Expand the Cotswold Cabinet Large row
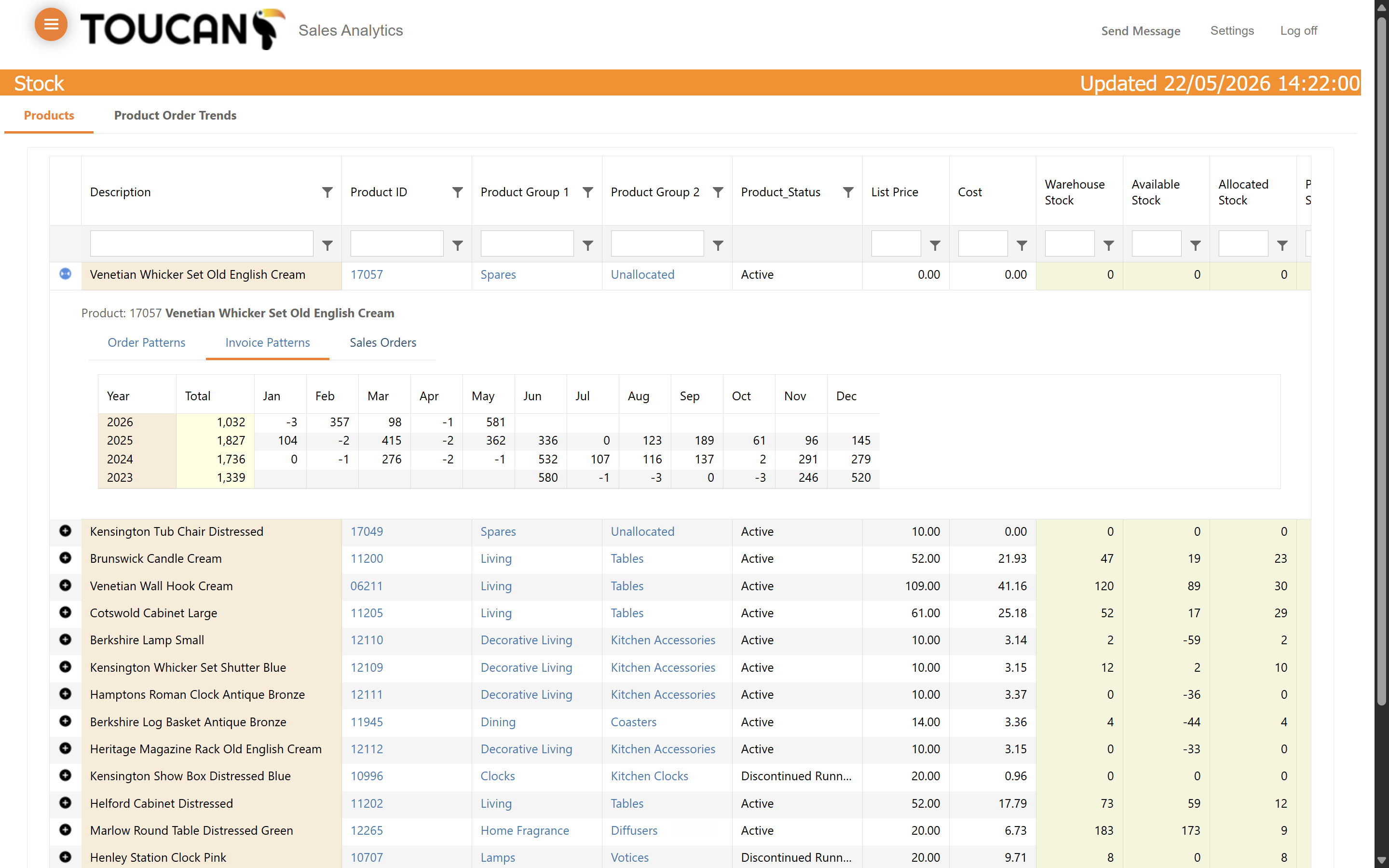The image size is (1389, 868). pyautogui.click(x=66, y=612)
